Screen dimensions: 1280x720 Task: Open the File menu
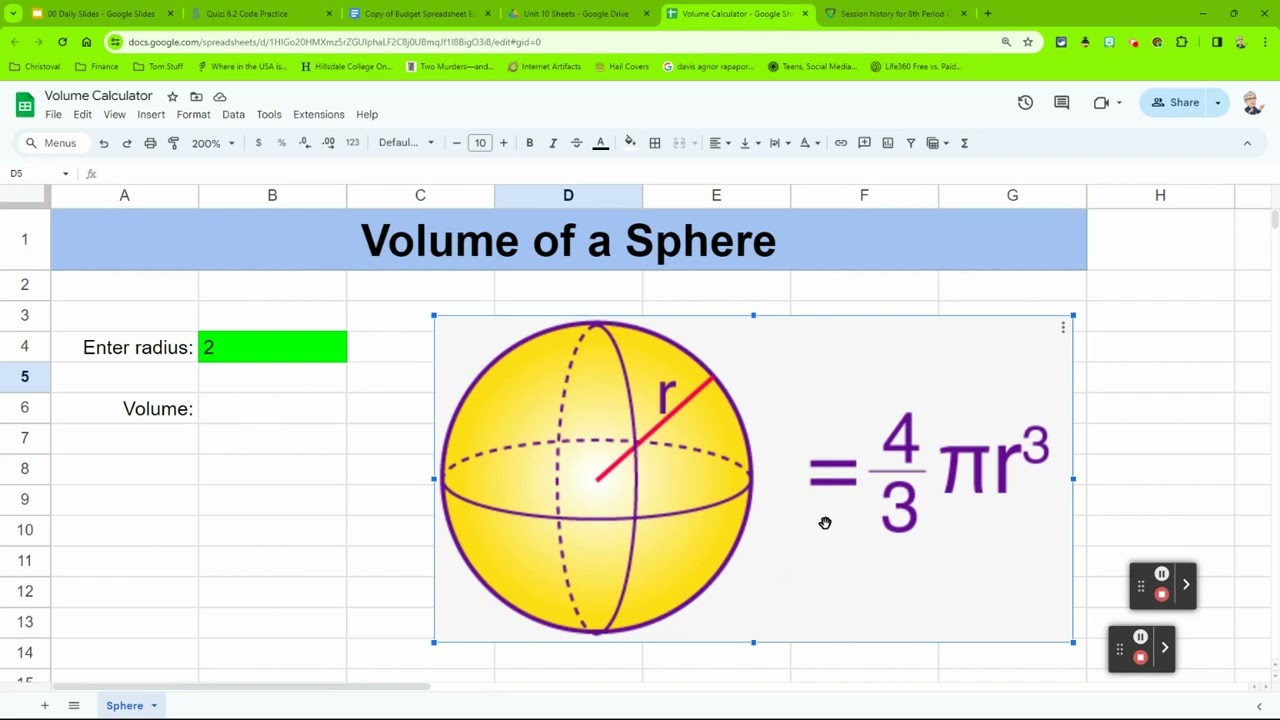click(53, 114)
